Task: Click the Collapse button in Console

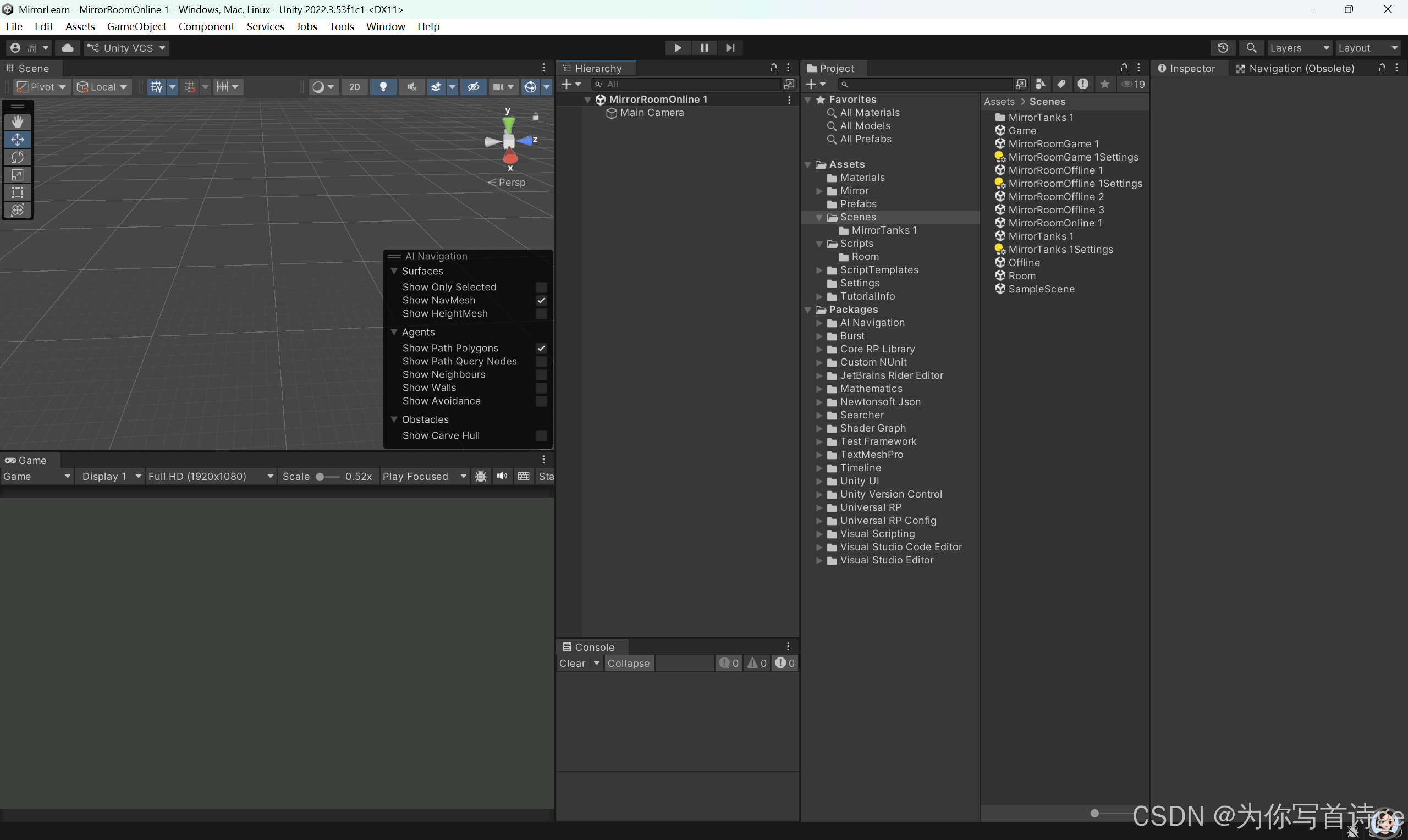Action: (629, 664)
